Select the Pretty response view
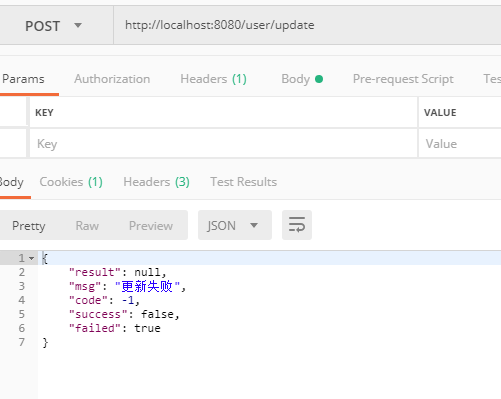Viewport: 501px width, 399px height. point(29,226)
